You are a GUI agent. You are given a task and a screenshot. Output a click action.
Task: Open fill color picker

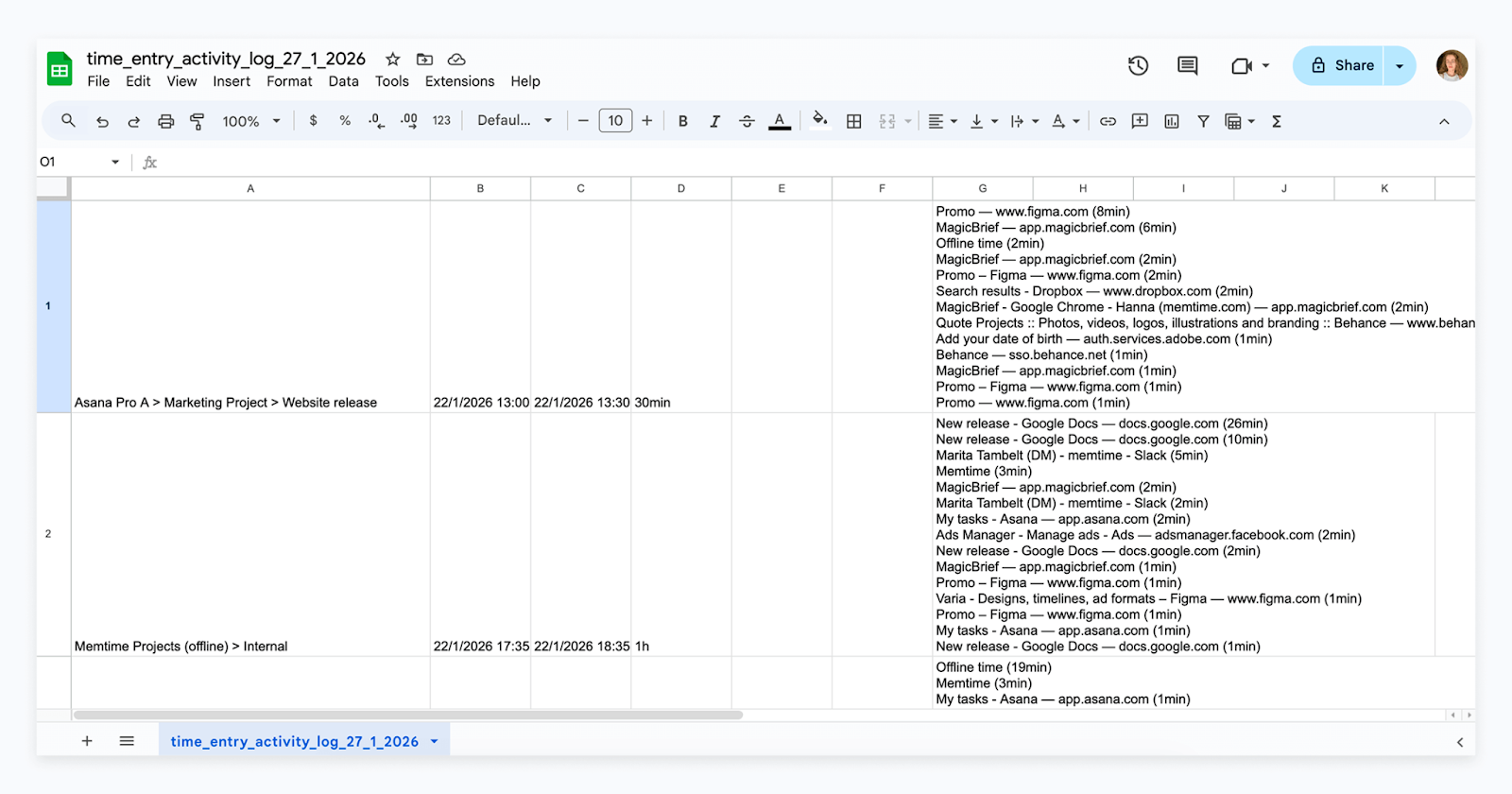point(820,119)
